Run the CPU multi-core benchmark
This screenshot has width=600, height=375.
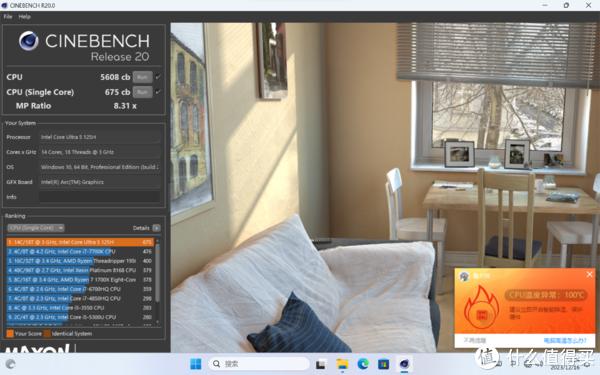(142, 77)
